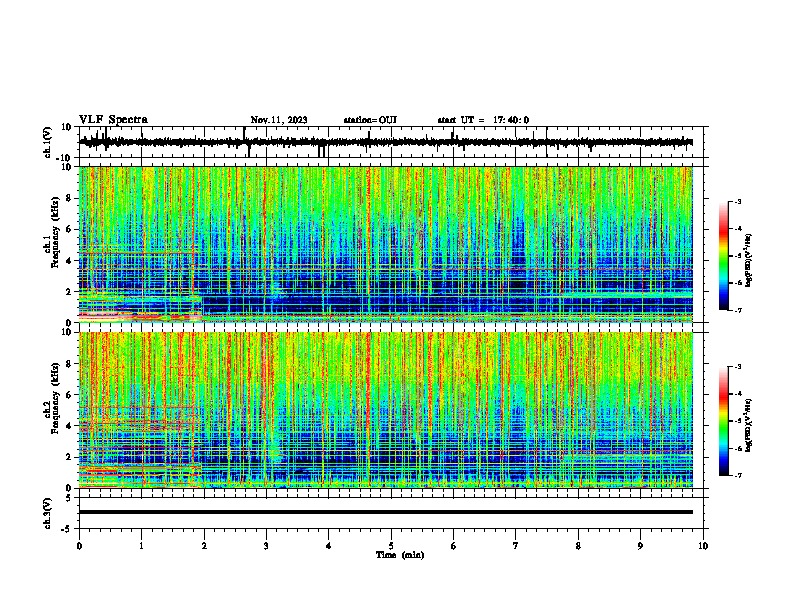The image size is (792, 612).
Task: Click the "-7" label on ch.1 color bar
Action: pos(737,310)
